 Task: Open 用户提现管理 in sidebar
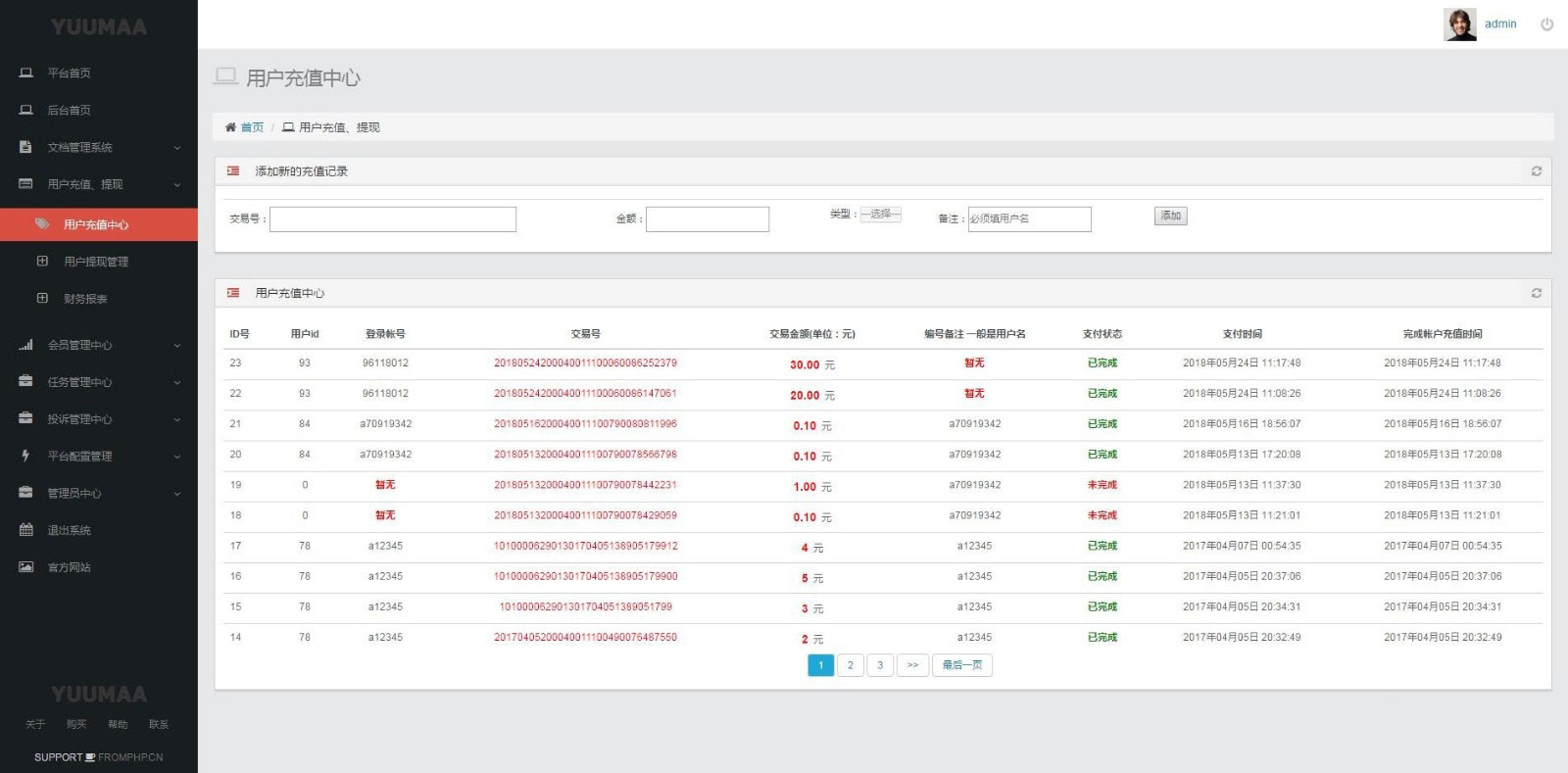(x=96, y=262)
